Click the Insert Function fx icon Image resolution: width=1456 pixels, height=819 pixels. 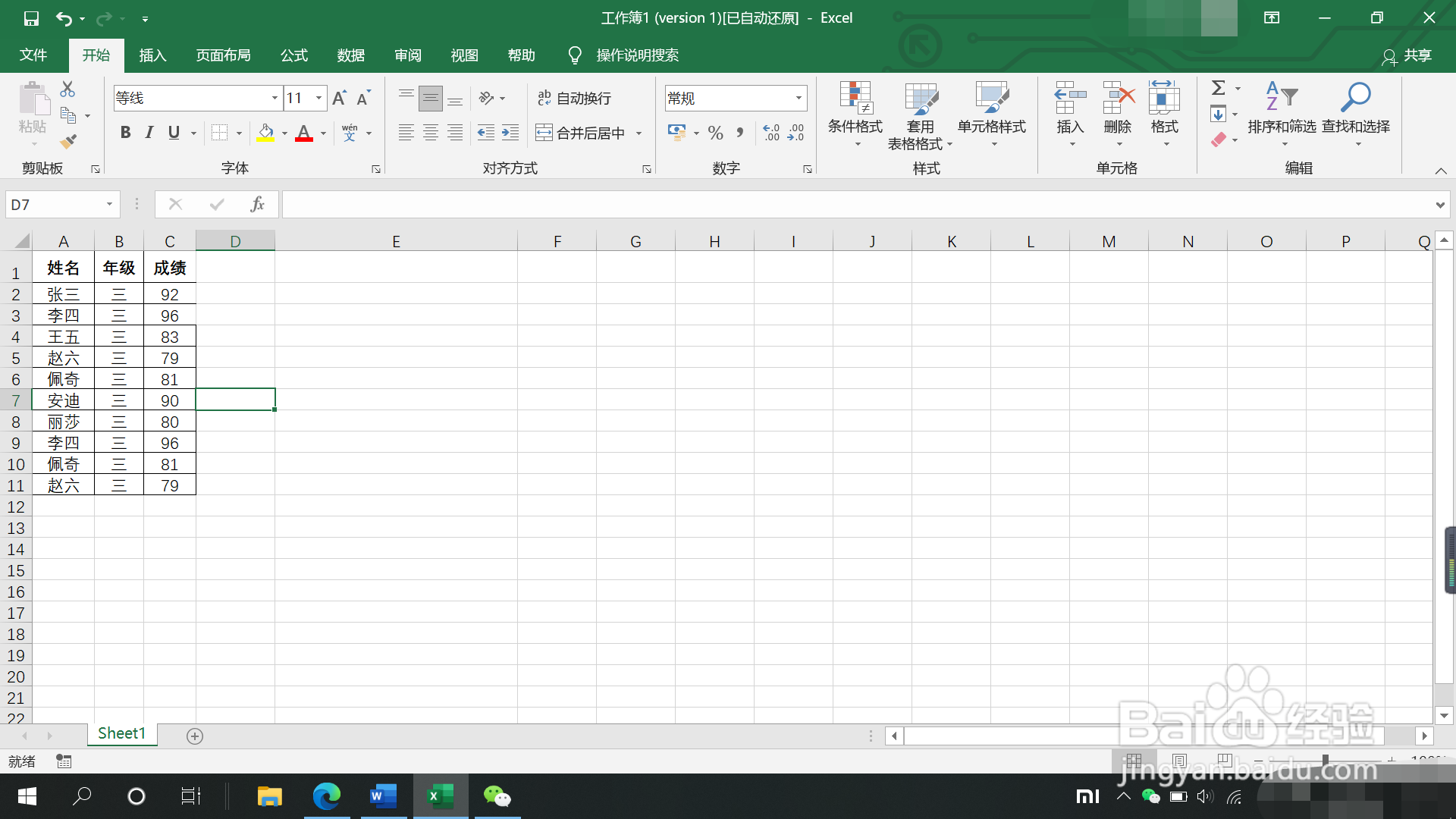click(x=257, y=204)
